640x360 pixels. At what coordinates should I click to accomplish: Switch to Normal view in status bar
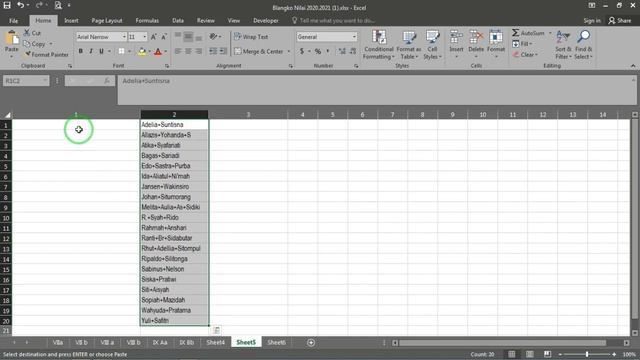tap(511, 354)
